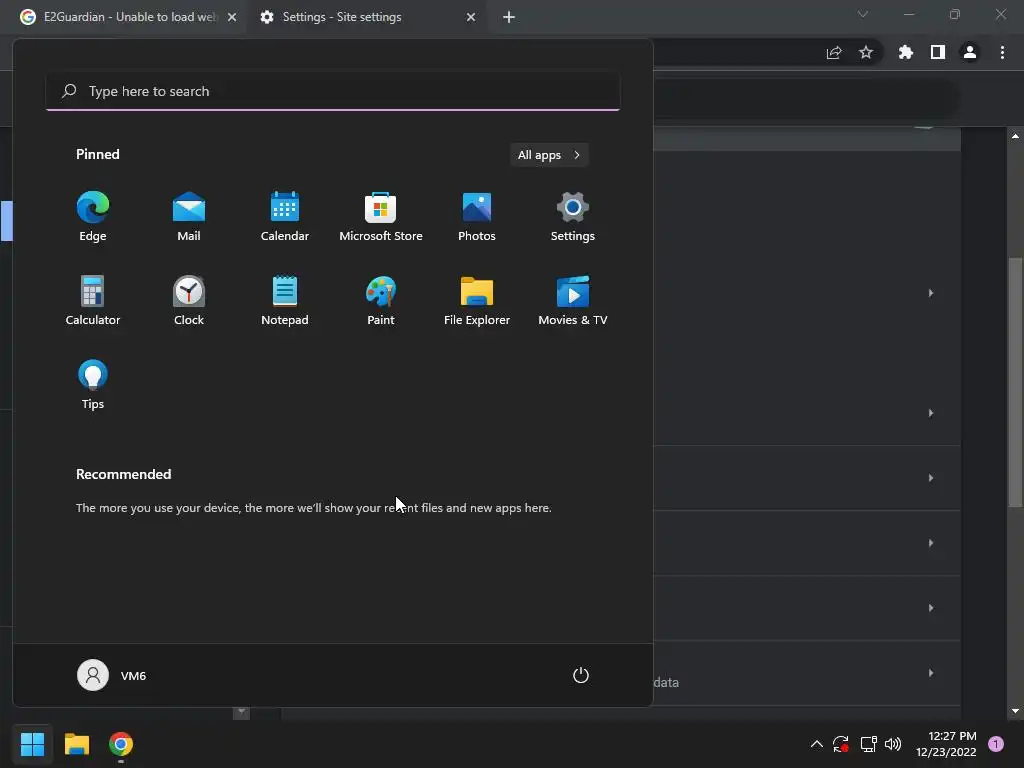Open volume control in system tray

pos(893,744)
